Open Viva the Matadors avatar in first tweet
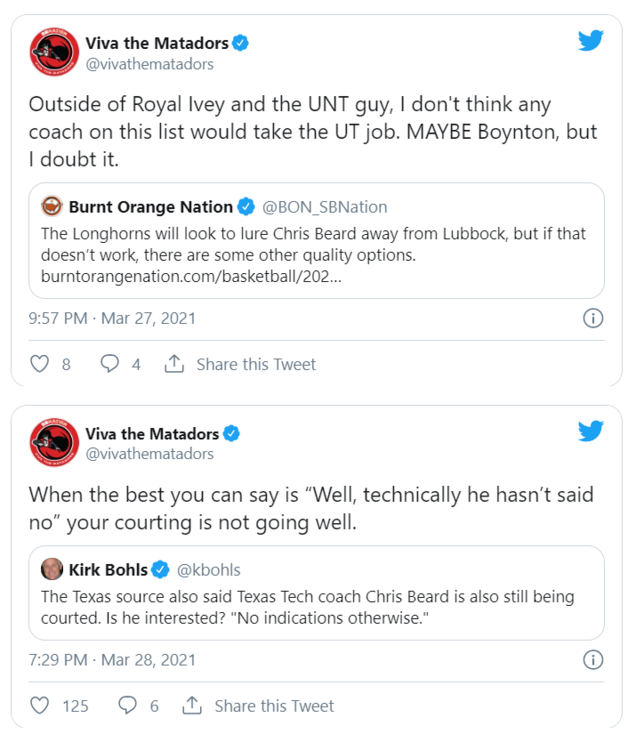Viewport: 628px width, 750px height. (x=54, y=52)
